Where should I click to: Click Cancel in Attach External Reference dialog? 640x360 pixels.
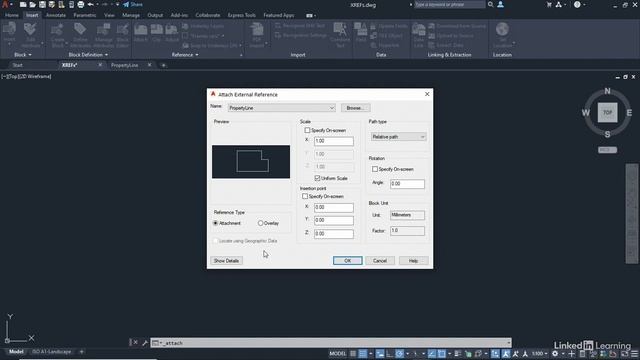point(380,261)
